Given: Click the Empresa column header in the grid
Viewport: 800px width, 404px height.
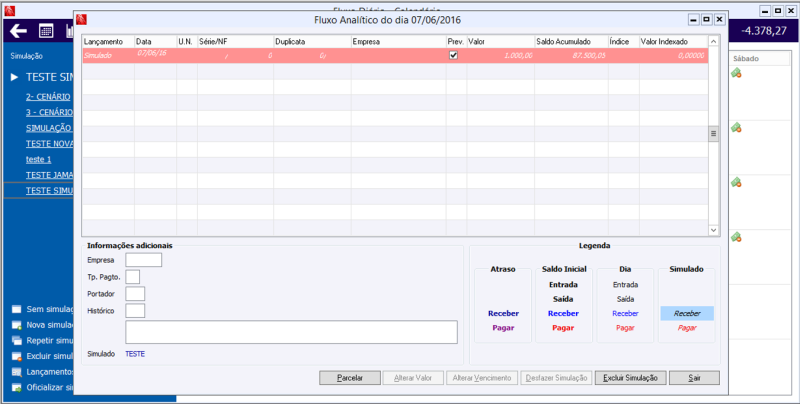Looking at the screenshot, I should [398, 41].
